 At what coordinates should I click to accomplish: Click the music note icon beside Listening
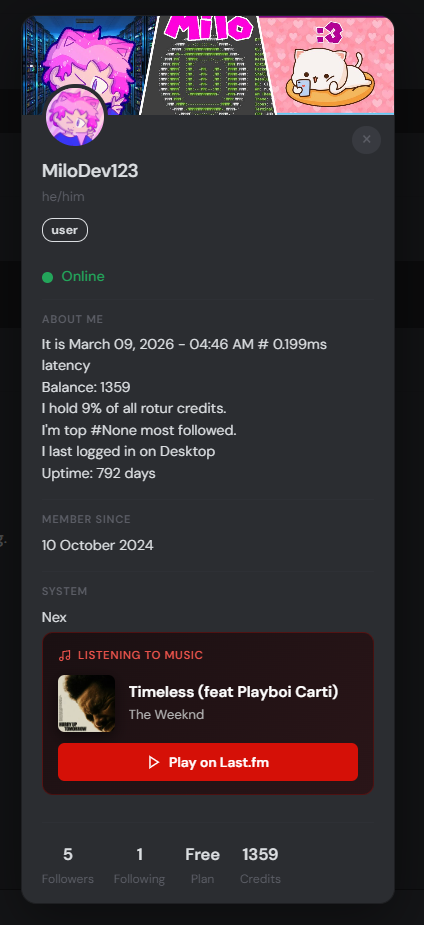pos(65,655)
